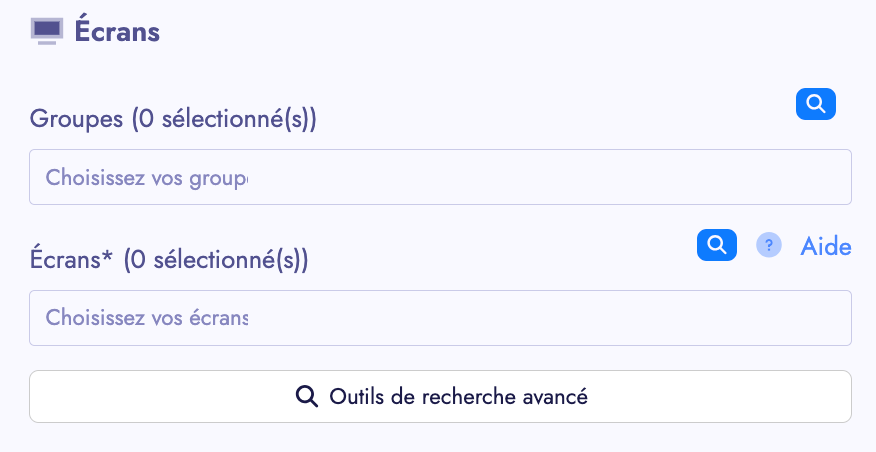
Task: Click the monitor icon beside Écrans heading
Action: 47,31
